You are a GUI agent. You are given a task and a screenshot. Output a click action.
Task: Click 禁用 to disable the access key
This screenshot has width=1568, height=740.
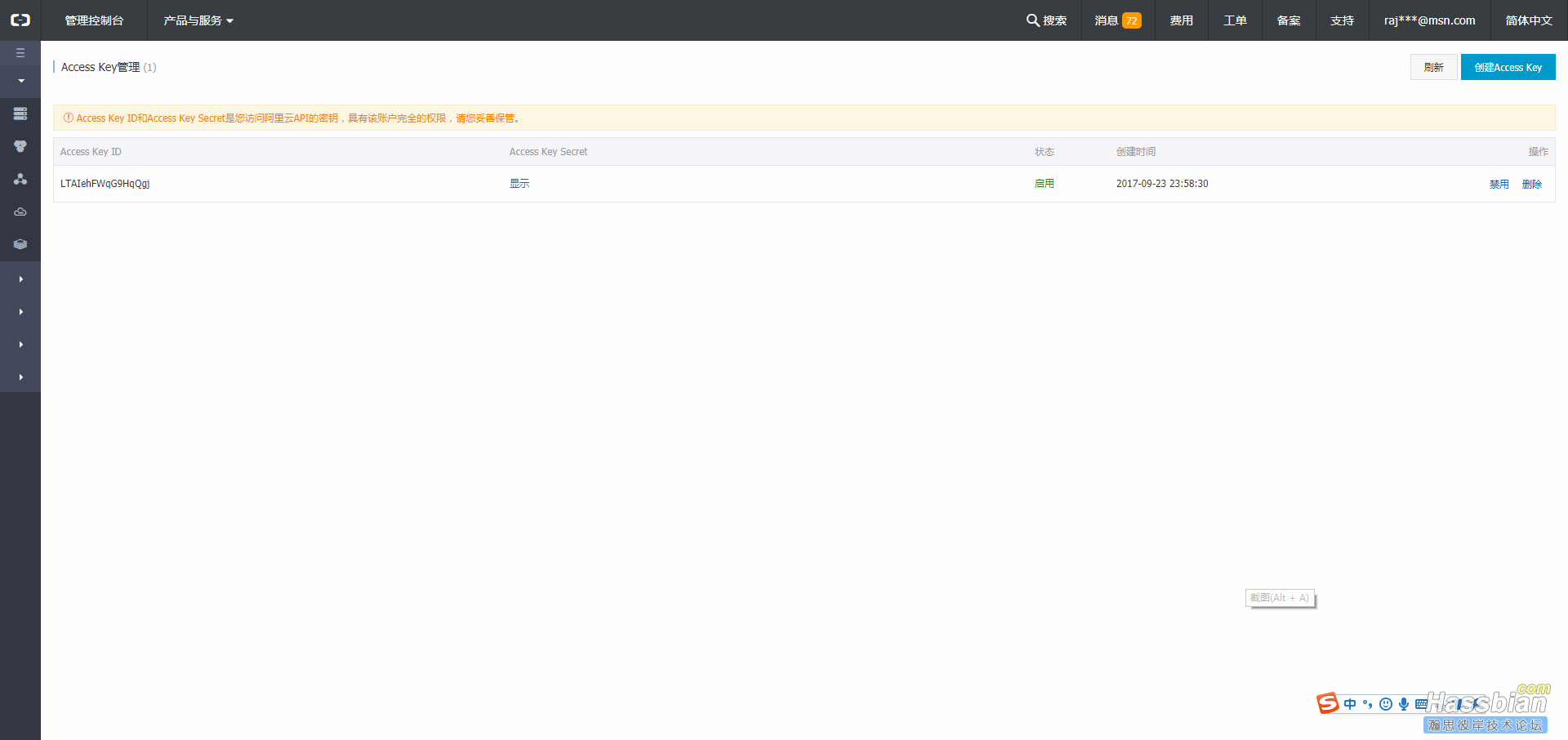pos(1499,185)
